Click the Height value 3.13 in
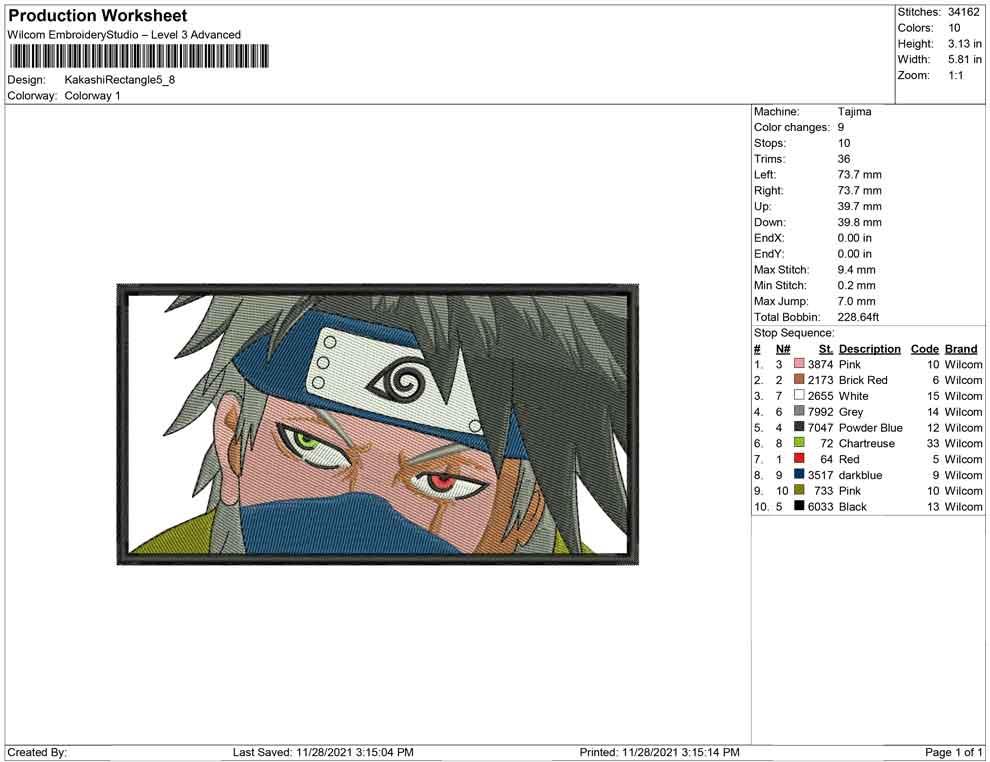The image size is (990, 762). point(964,44)
